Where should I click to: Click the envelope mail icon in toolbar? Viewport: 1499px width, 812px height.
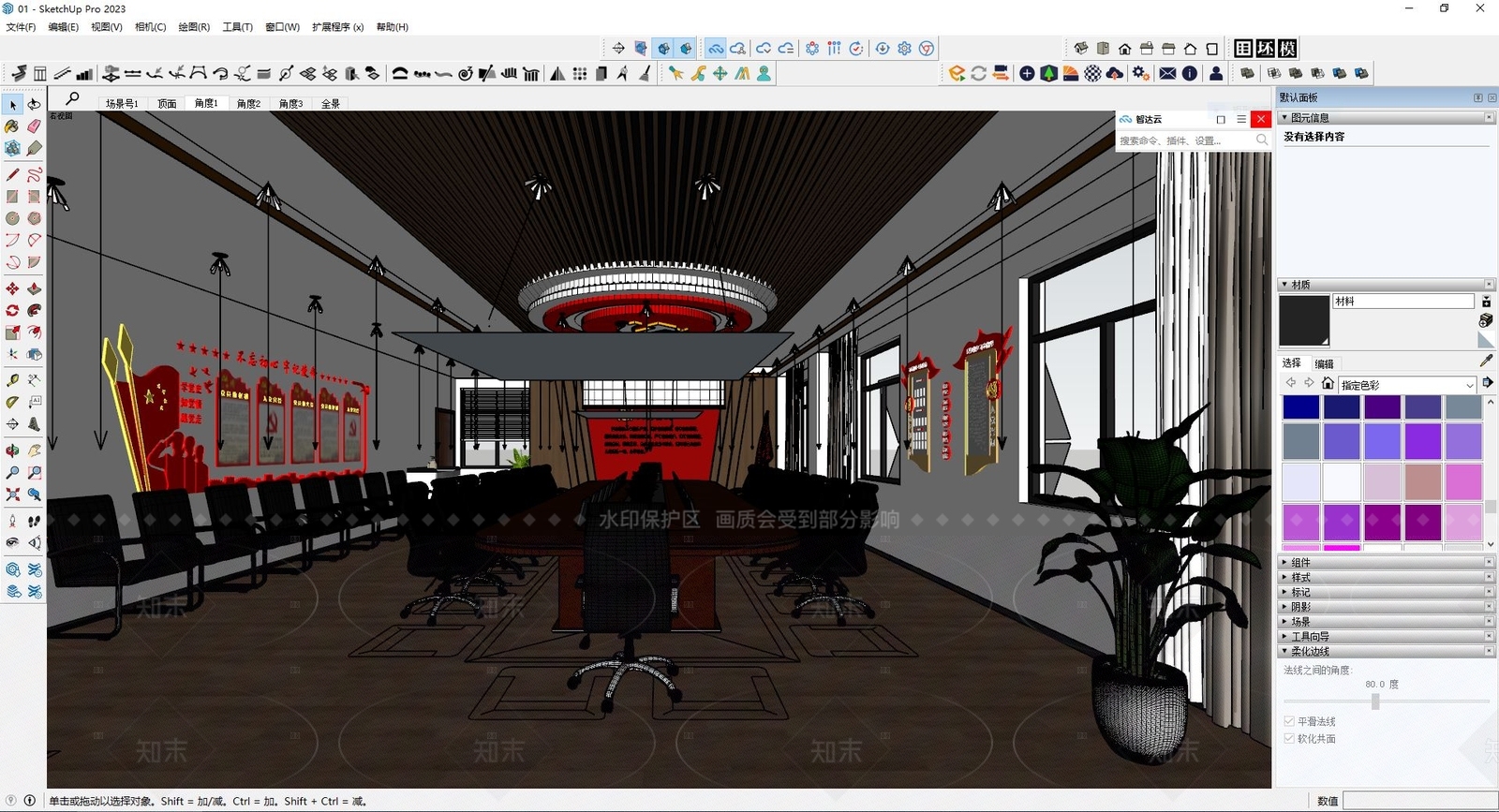tap(1167, 73)
